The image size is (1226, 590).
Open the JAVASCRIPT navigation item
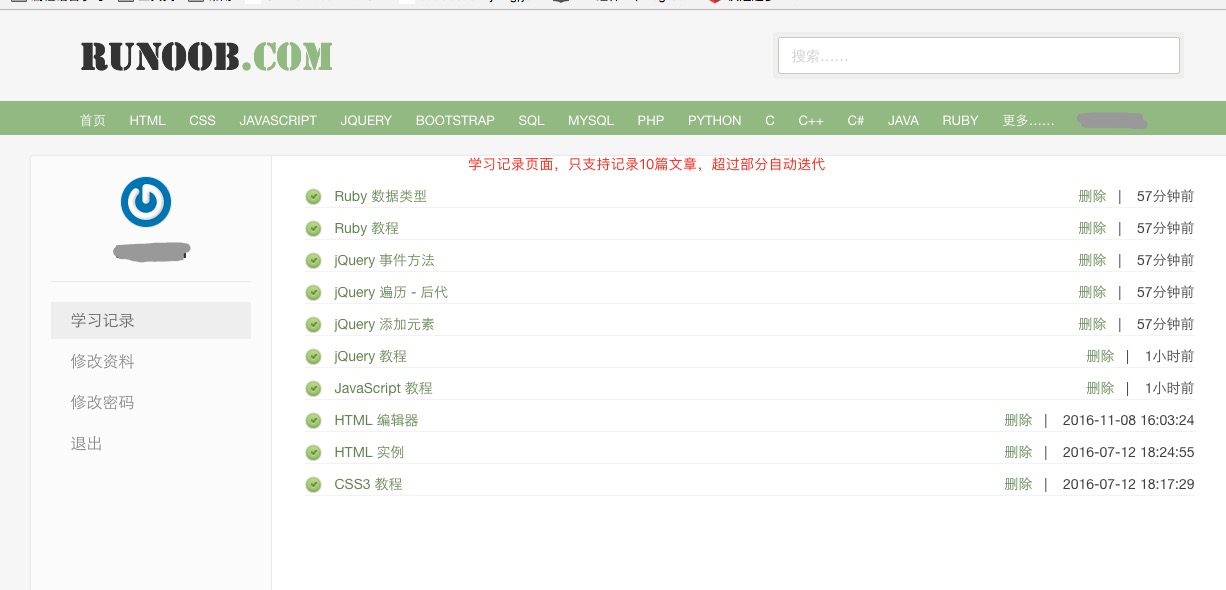(278, 120)
